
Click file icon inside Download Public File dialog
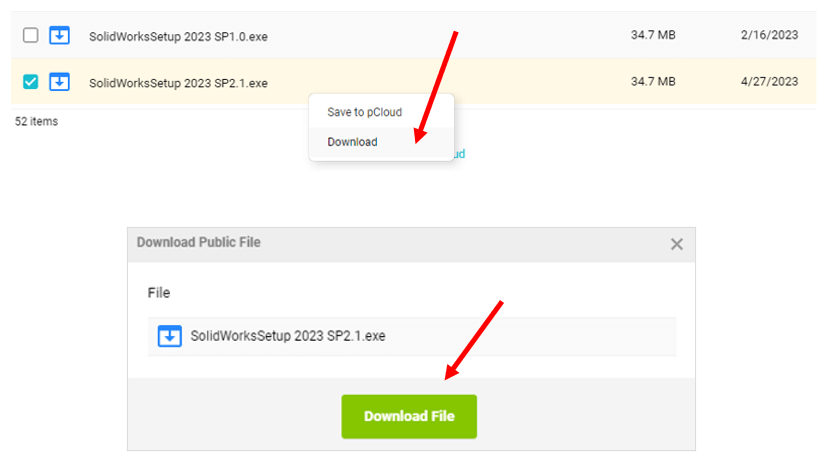tap(169, 336)
